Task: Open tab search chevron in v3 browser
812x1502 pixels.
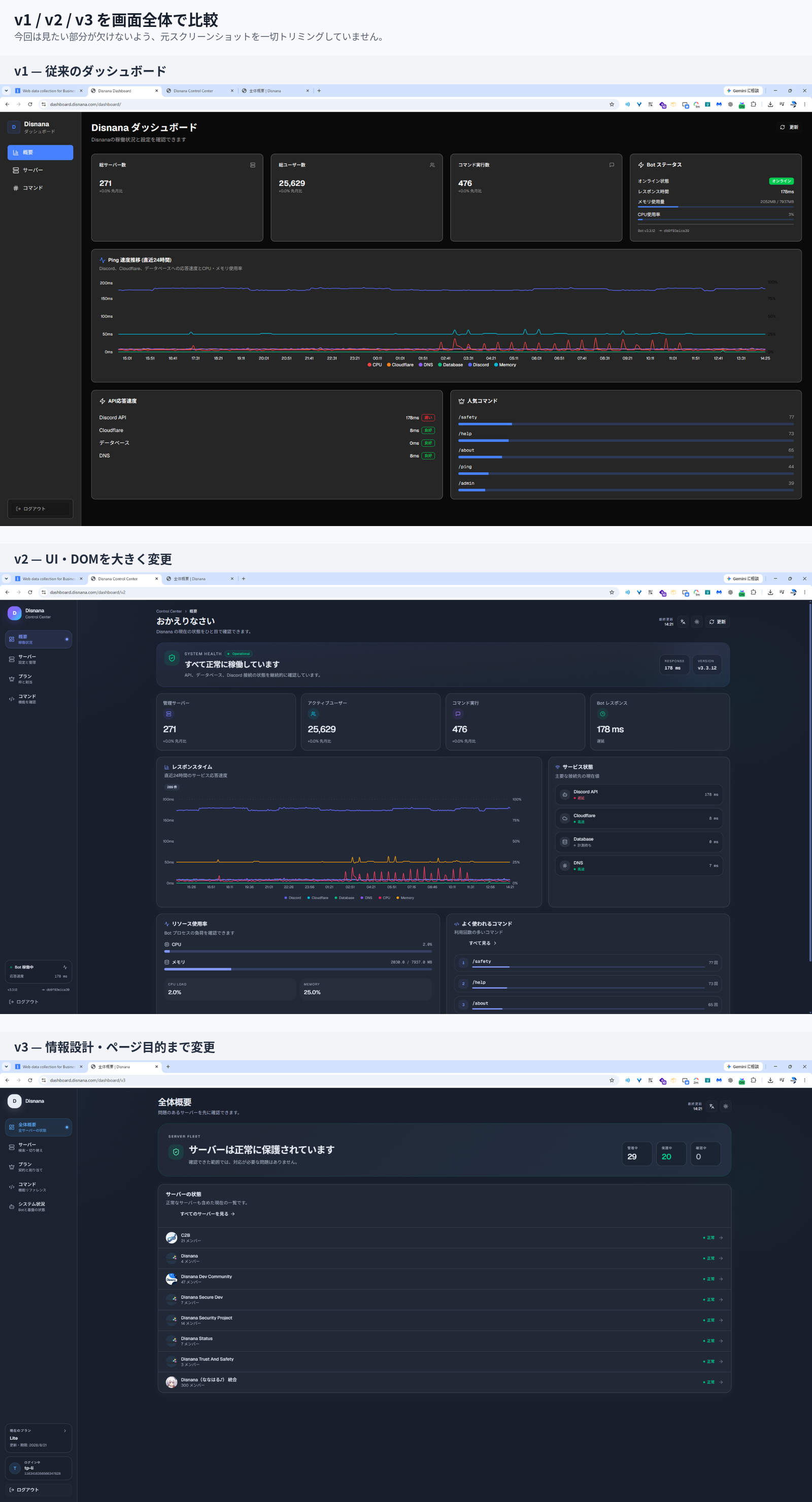Action: point(7,1067)
